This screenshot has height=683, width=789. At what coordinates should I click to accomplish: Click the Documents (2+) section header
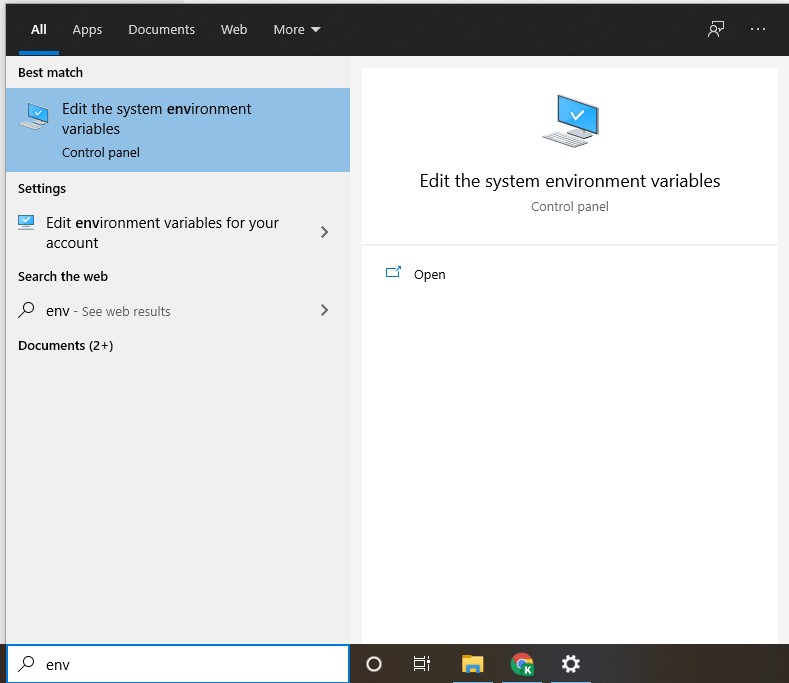(66, 345)
